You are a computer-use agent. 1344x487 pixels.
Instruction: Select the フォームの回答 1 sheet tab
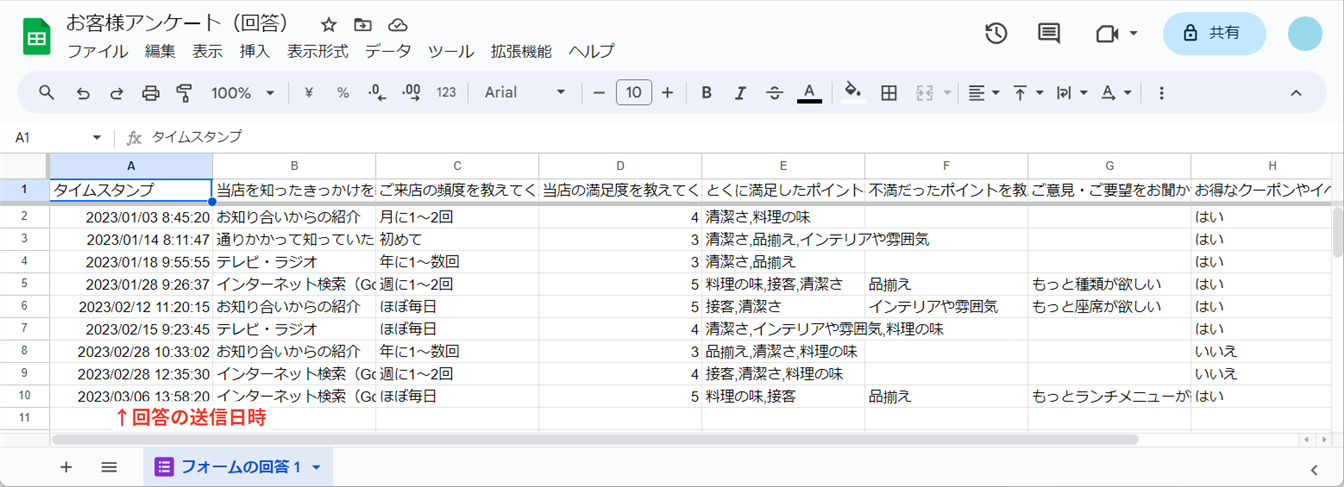(x=238, y=467)
